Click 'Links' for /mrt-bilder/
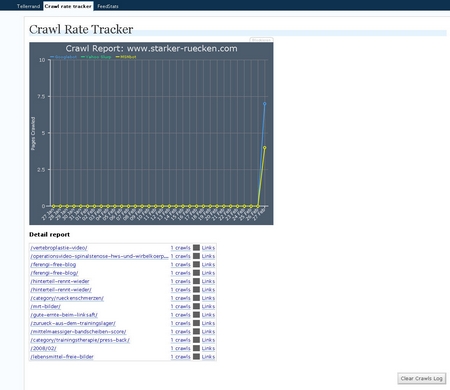 (208, 306)
